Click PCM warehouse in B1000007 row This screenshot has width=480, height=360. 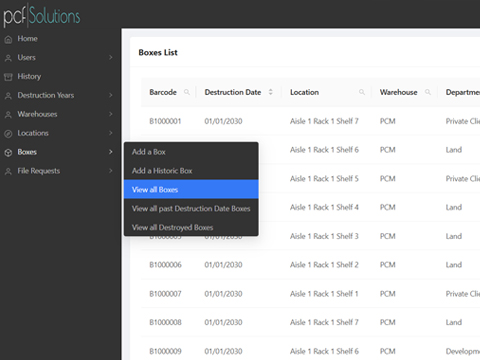[x=388, y=294]
